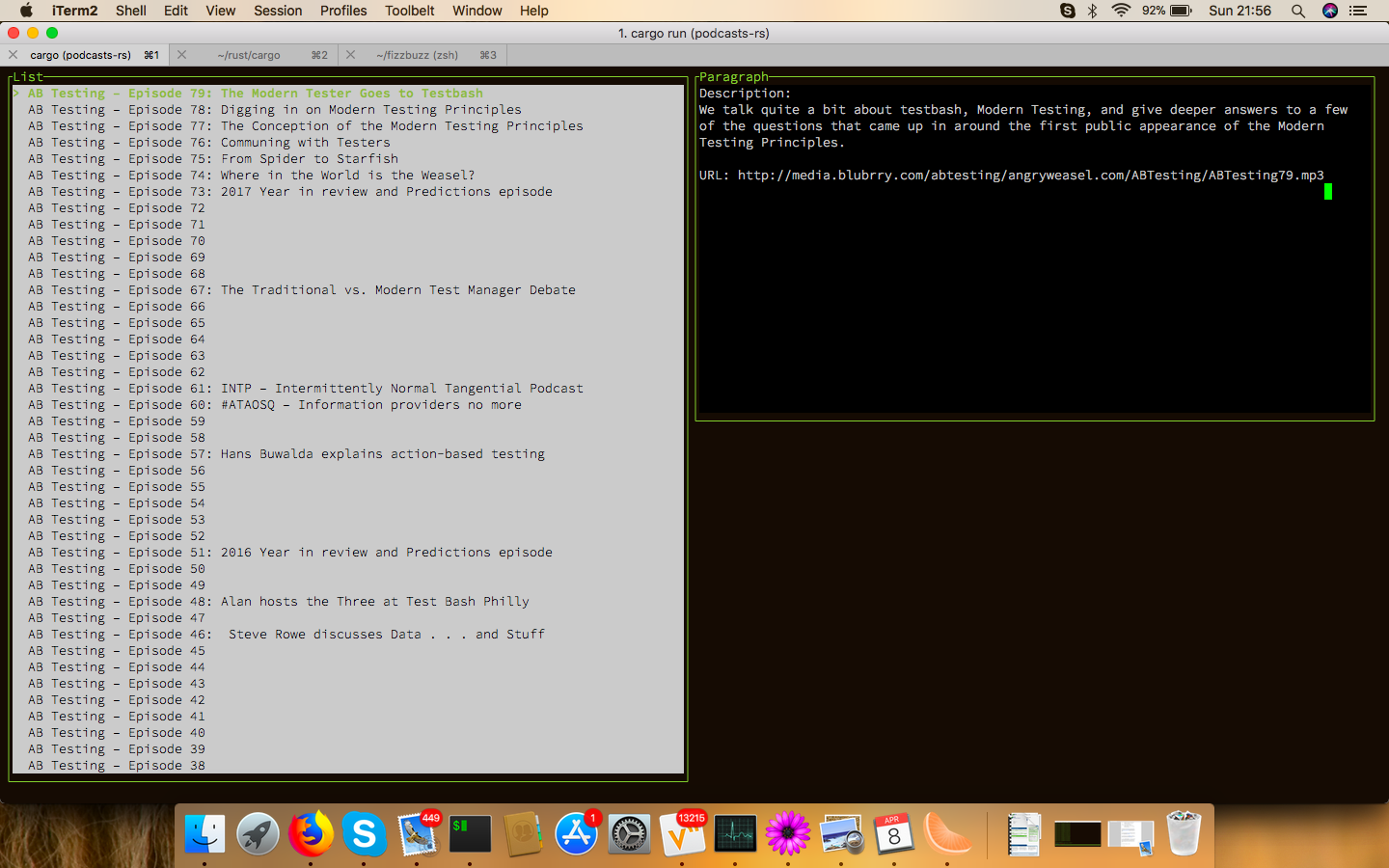Open System Preferences gear in dock

pyautogui.click(x=629, y=834)
